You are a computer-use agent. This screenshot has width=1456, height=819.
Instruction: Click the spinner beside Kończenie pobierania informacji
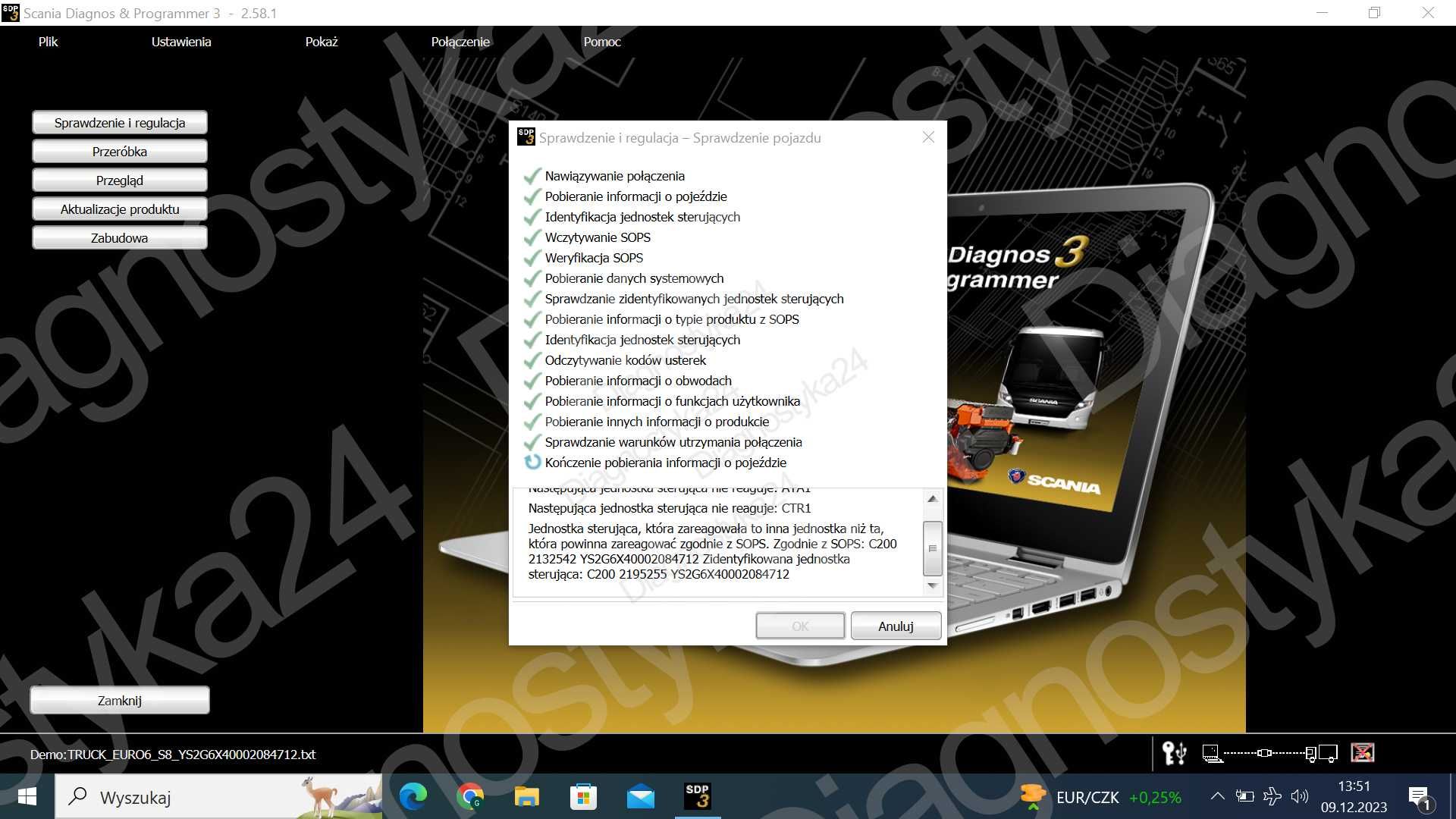click(532, 462)
